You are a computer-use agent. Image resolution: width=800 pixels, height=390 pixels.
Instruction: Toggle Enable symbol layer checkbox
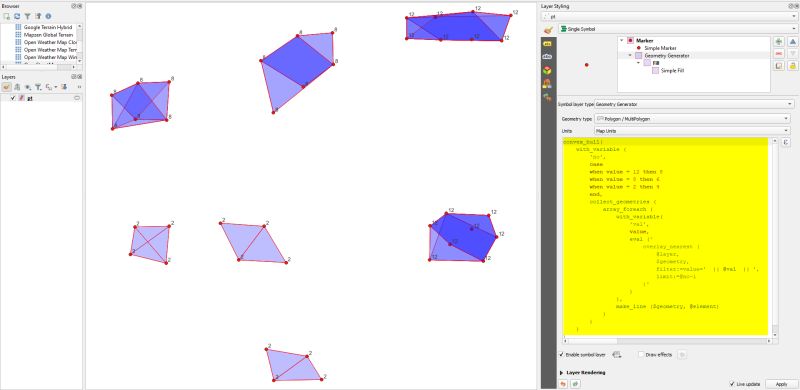562,354
